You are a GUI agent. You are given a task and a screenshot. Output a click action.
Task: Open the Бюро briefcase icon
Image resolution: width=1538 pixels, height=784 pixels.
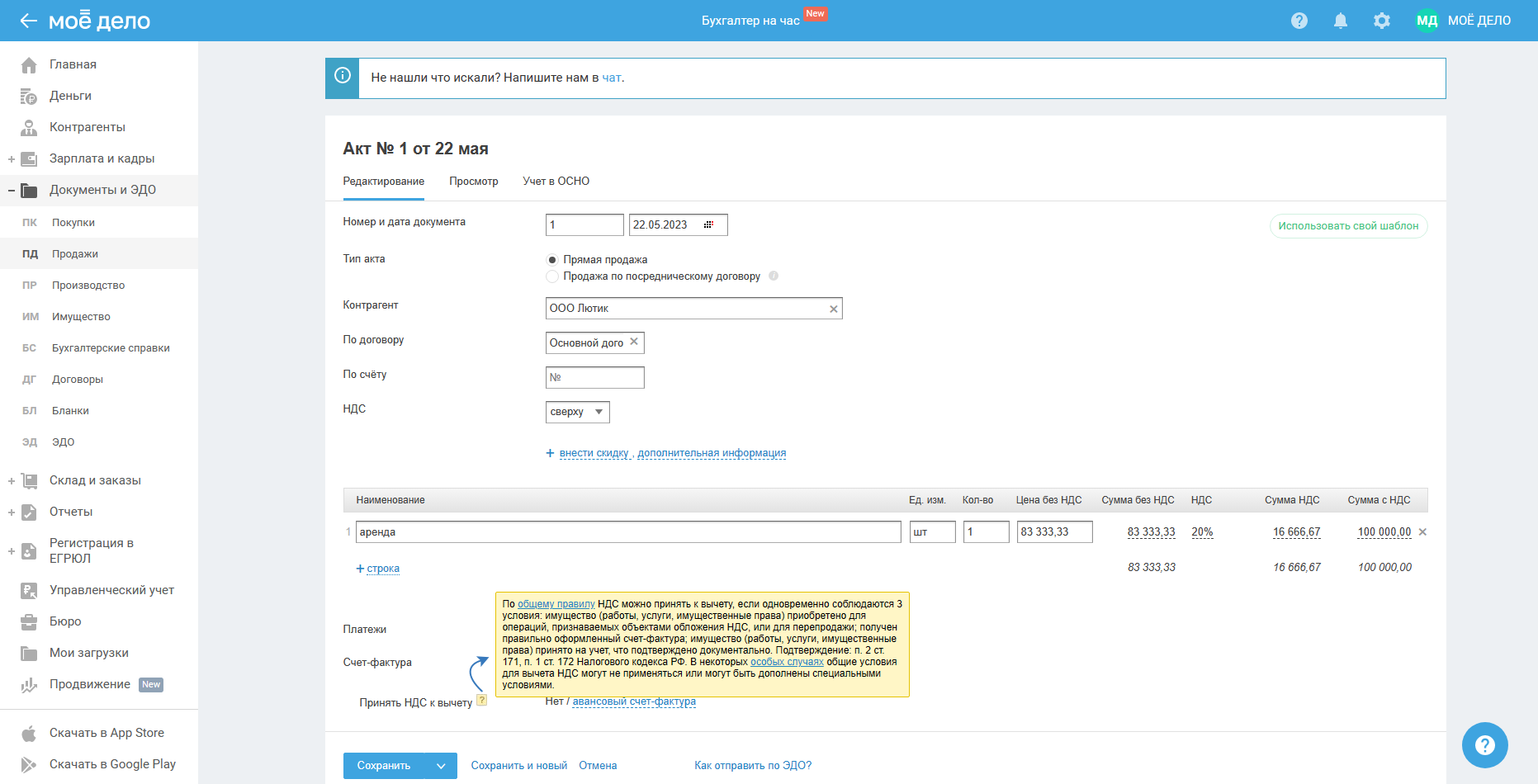coord(29,621)
